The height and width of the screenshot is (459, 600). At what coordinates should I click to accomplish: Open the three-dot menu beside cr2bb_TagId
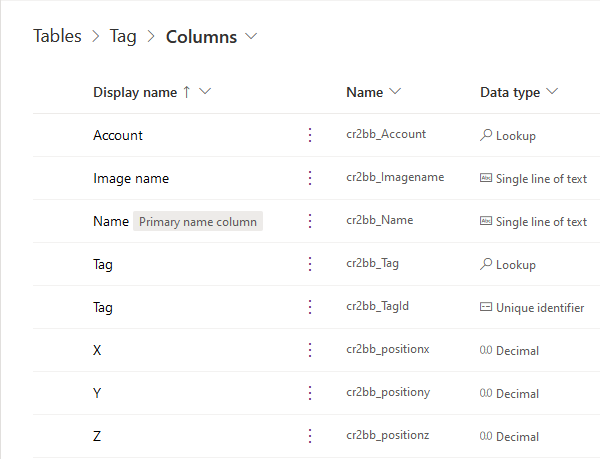(310, 307)
